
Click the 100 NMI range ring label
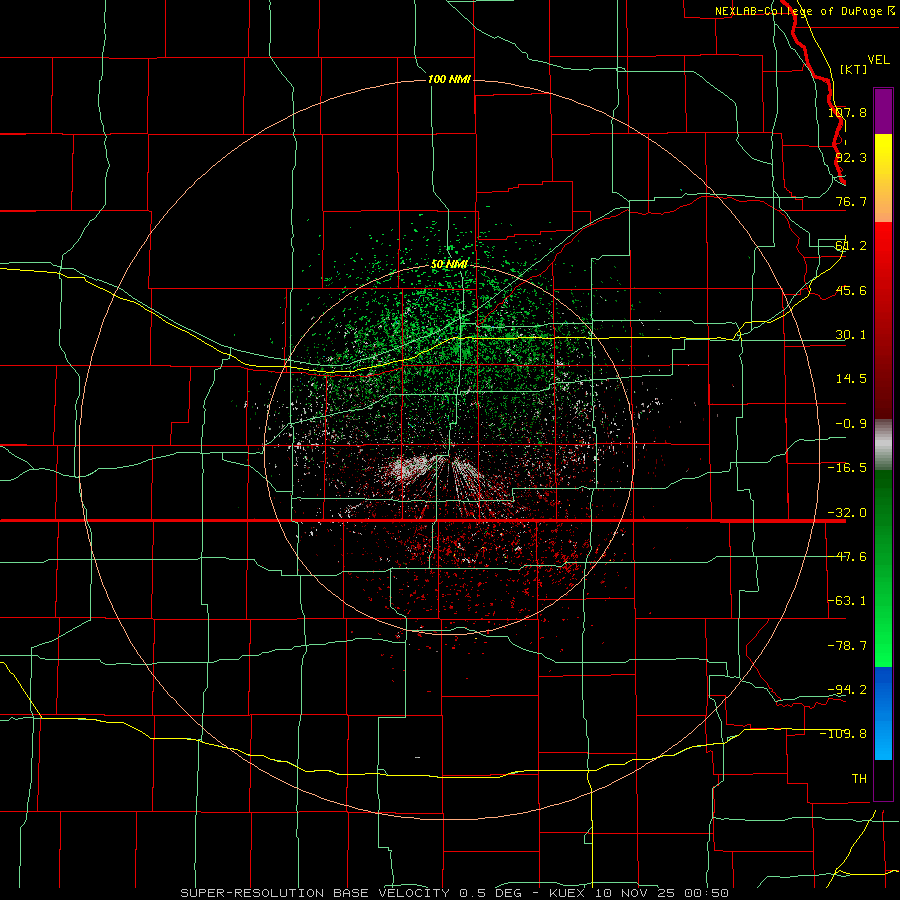coord(449,79)
